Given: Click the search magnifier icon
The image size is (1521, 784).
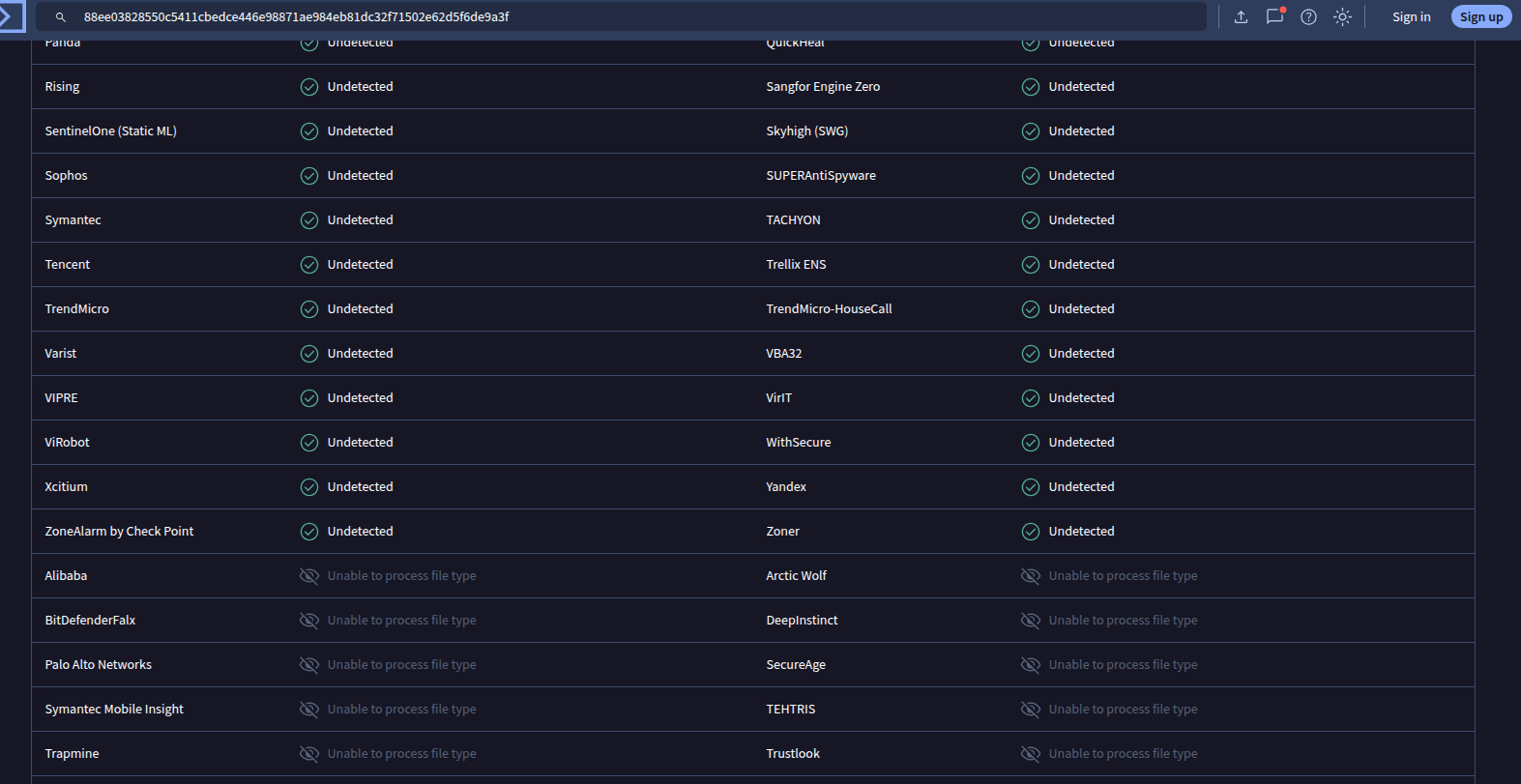Looking at the screenshot, I should (61, 17).
